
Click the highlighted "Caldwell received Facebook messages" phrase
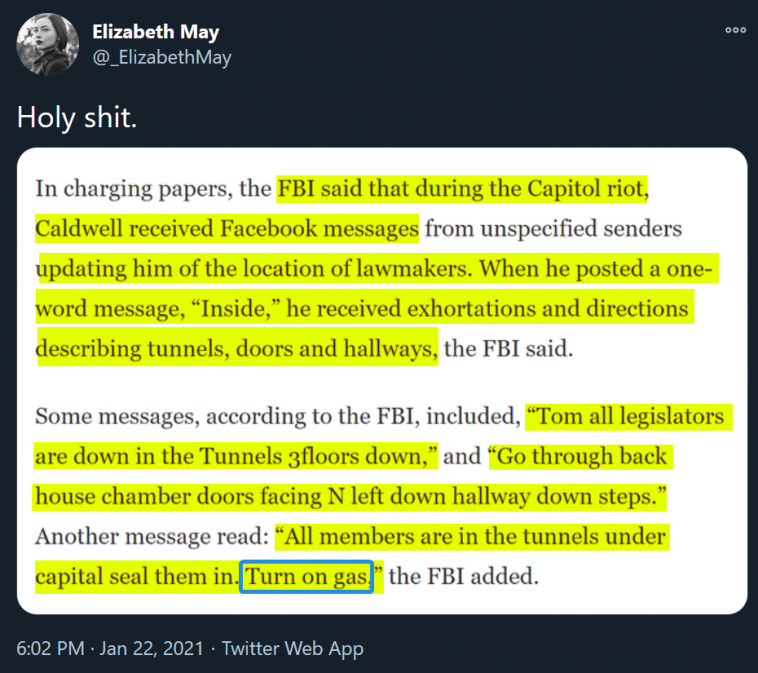227,228
